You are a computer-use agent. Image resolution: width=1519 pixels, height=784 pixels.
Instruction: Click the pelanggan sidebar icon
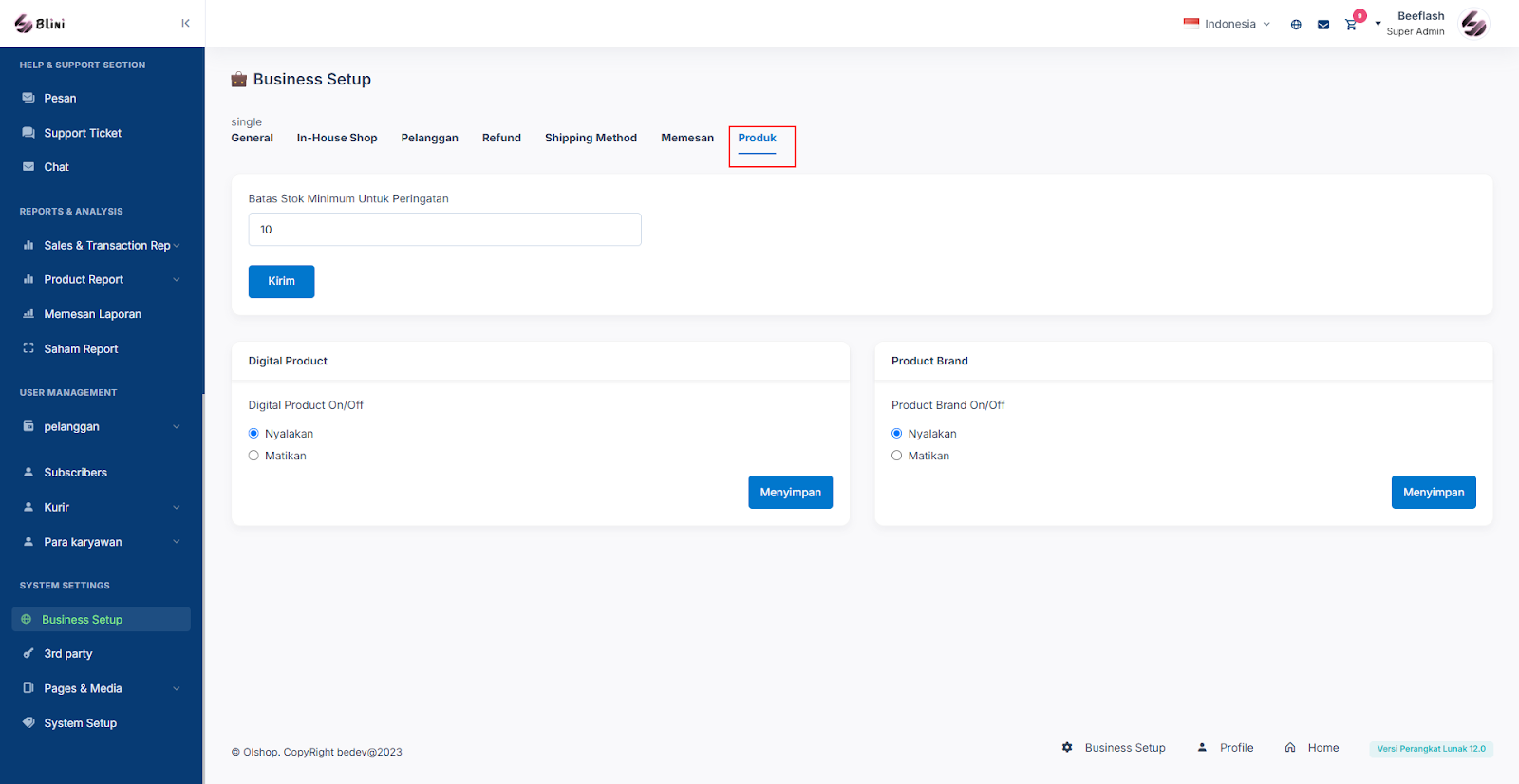[28, 426]
